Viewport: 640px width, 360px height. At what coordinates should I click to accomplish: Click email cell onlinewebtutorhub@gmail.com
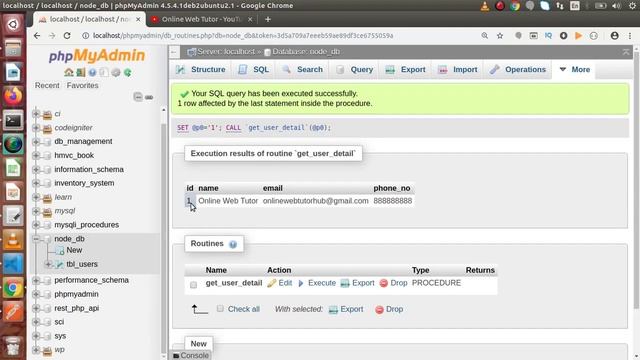[316, 201]
